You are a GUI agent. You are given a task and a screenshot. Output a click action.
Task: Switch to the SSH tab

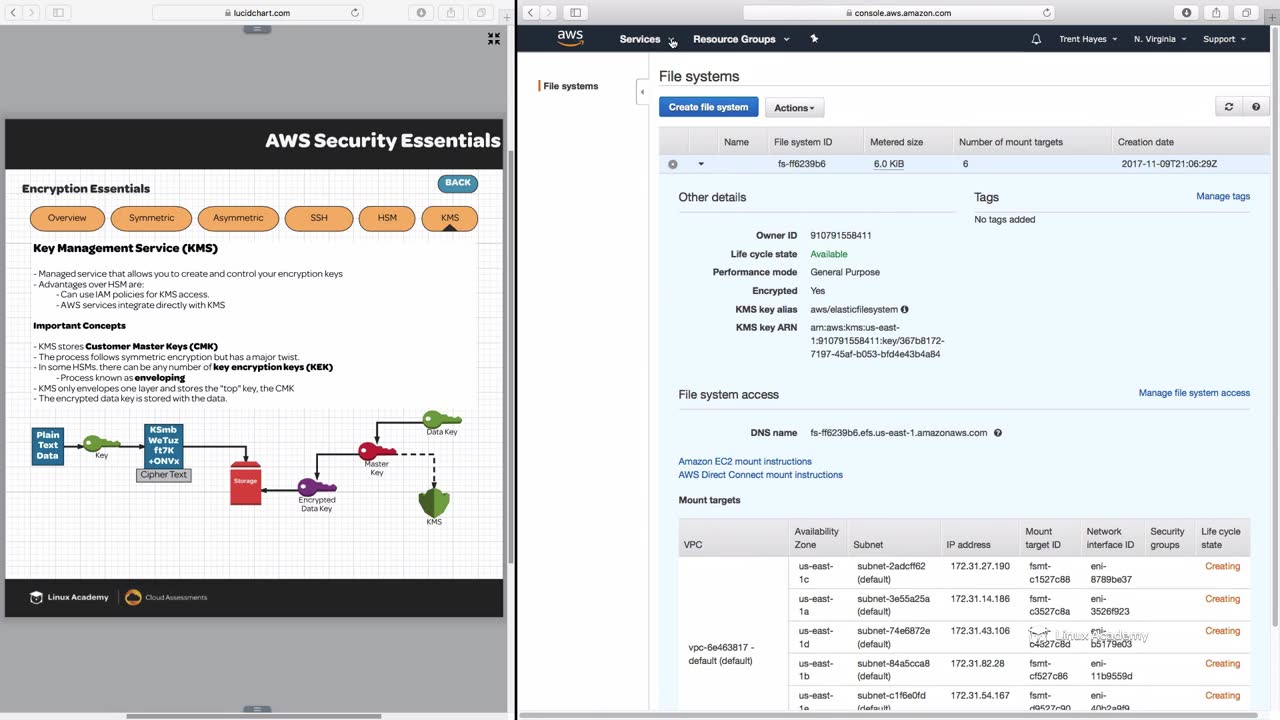[x=319, y=218]
